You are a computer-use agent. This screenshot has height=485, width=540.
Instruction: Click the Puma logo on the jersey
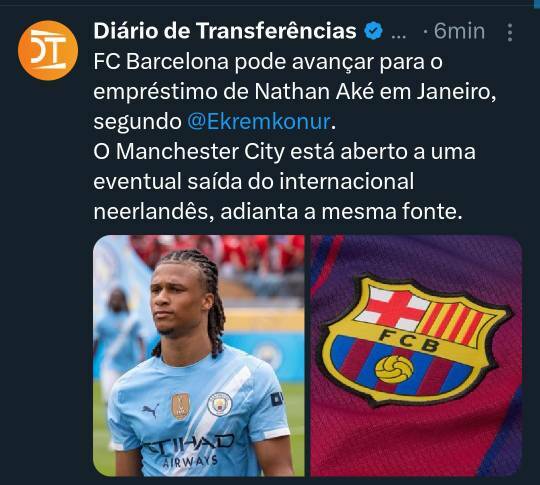click(x=150, y=410)
